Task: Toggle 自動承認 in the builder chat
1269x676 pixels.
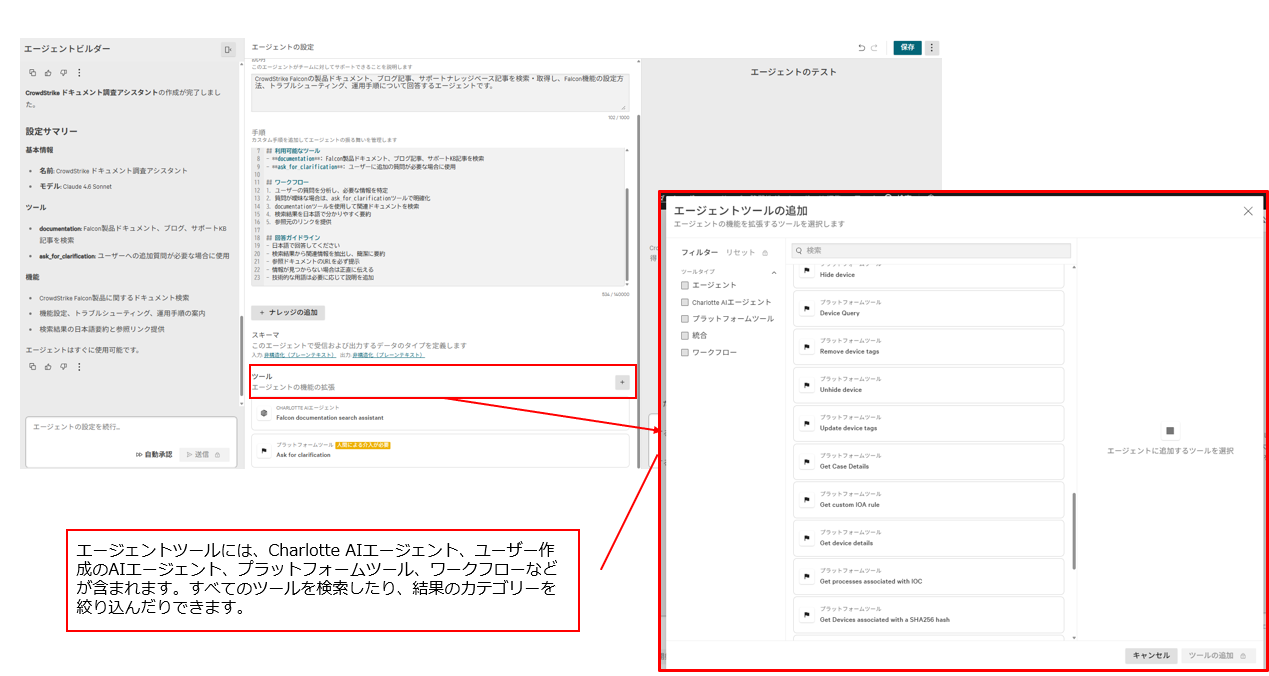Action: 154,454
